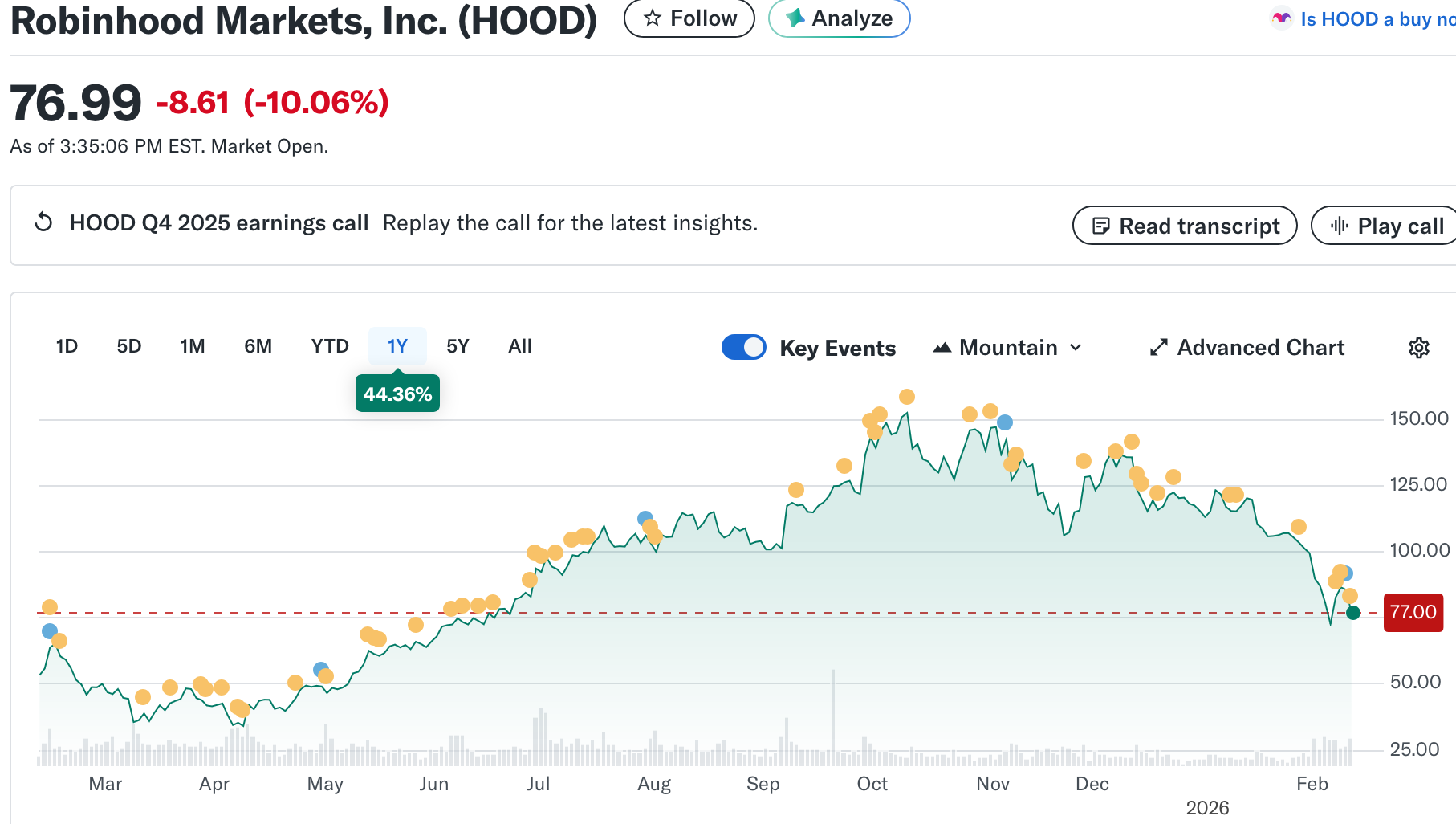The image size is (1456, 824).
Task: Click the HOOD Q4 2025 earnings call title
Action: coord(218,223)
